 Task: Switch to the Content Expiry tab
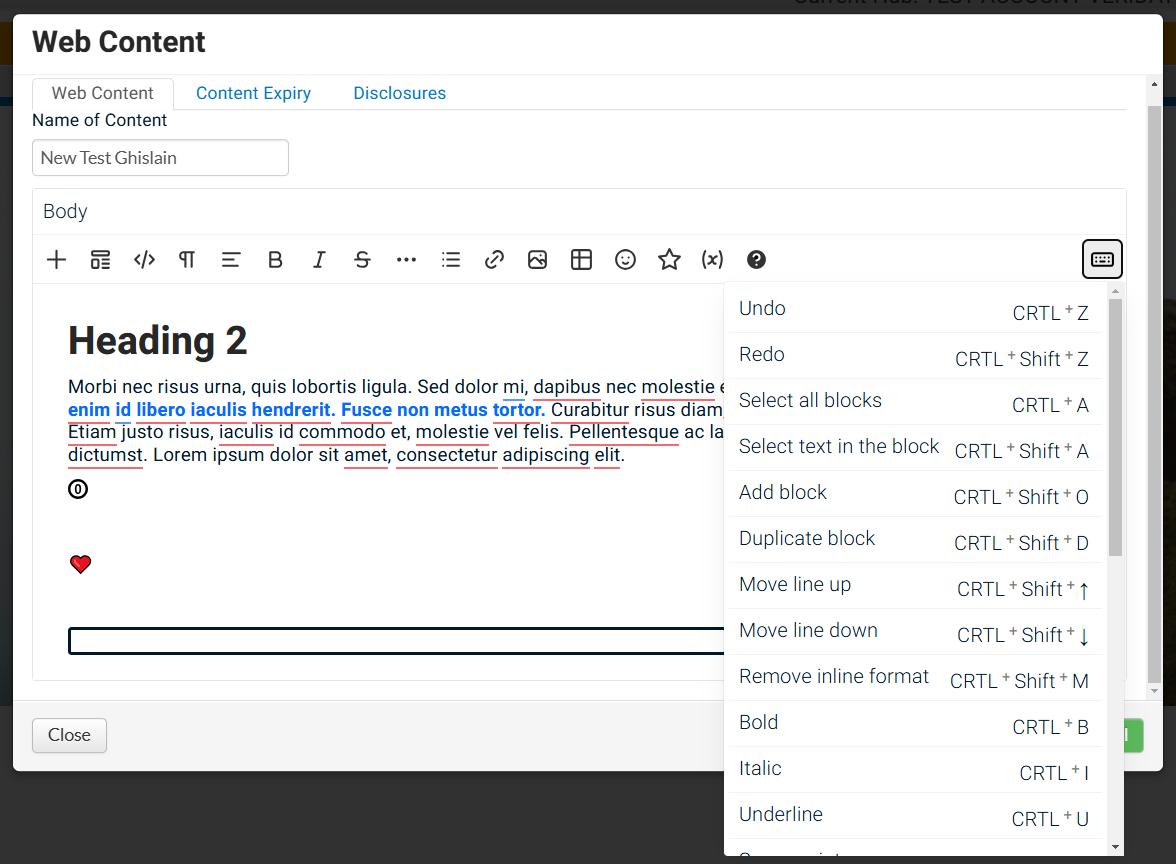pyautogui.click(x=254, y=93)
